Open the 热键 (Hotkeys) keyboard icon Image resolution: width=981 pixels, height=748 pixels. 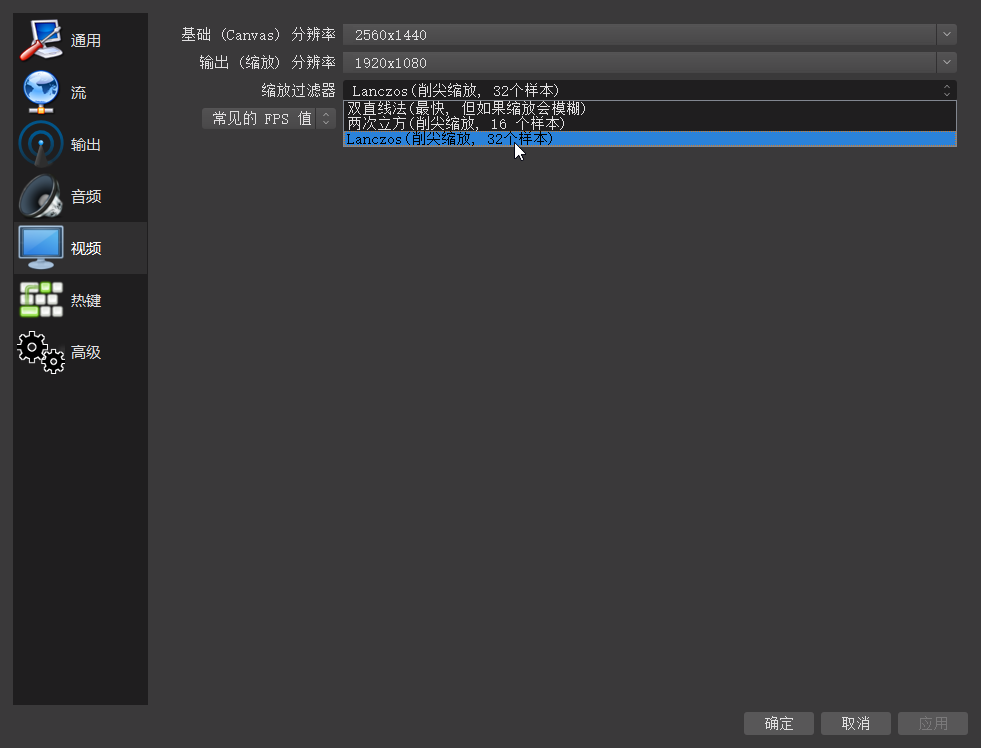pyautogui.click(x=41, y=300)
